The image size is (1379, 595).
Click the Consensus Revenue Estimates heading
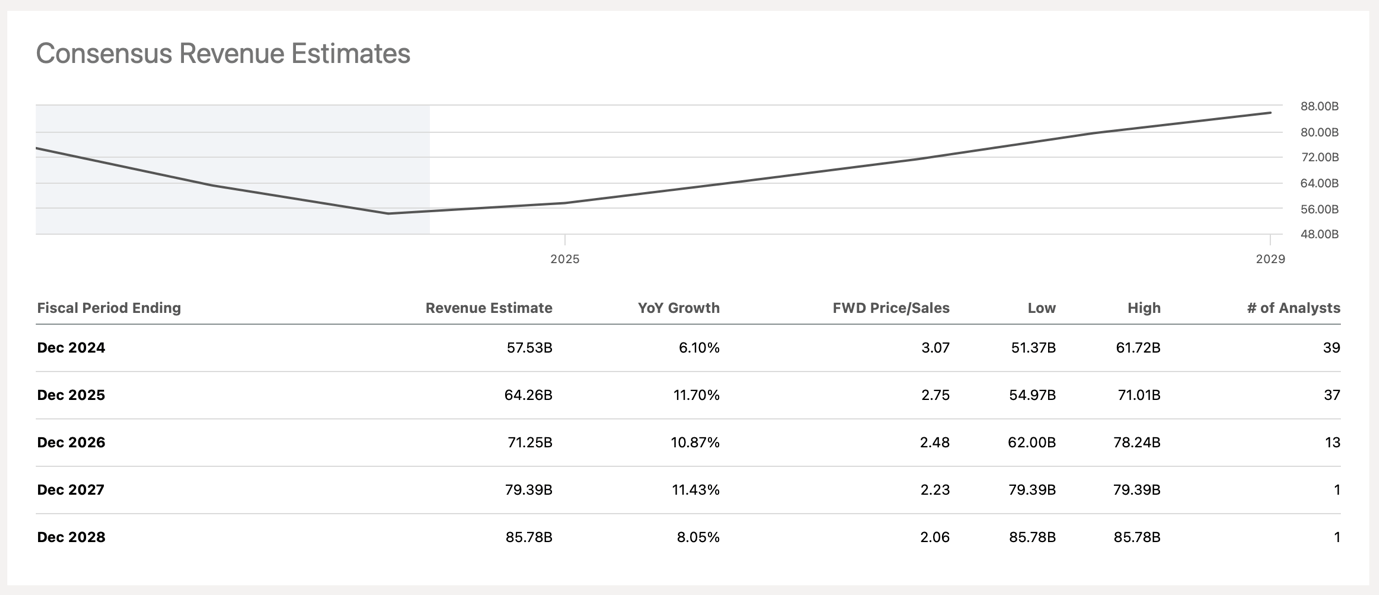[x=223, y=53]
